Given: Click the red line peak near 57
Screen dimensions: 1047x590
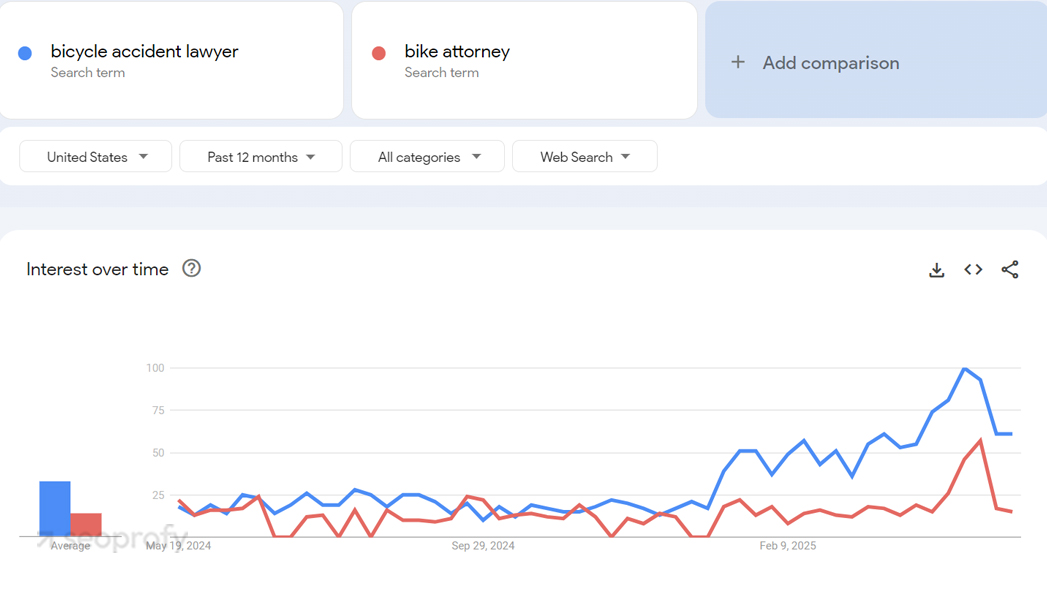Looking at the screenshot, I should click(x=980, y=440).
